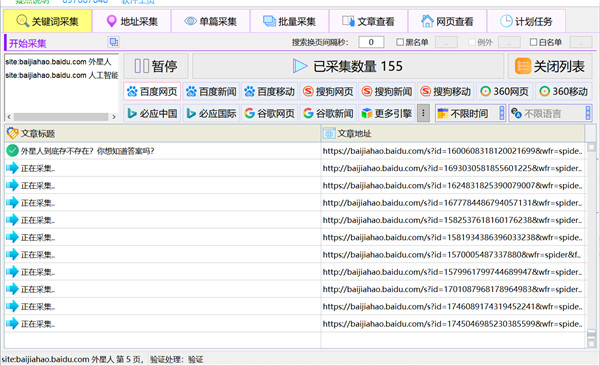Click the URL containing id=1677784486794057131
The image size is (600, 366).
coord(452,203)
